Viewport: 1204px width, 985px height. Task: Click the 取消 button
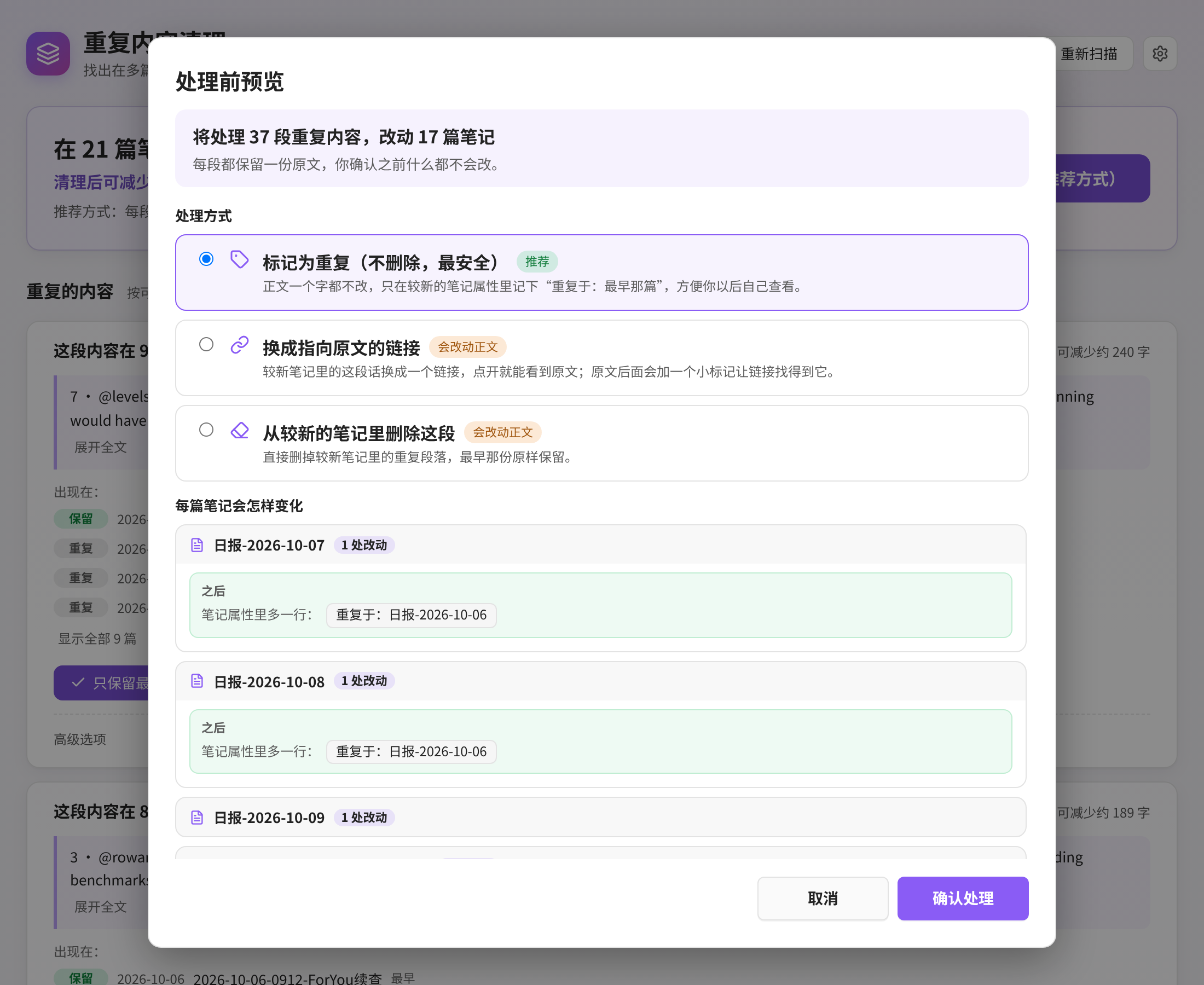[823, 898]
